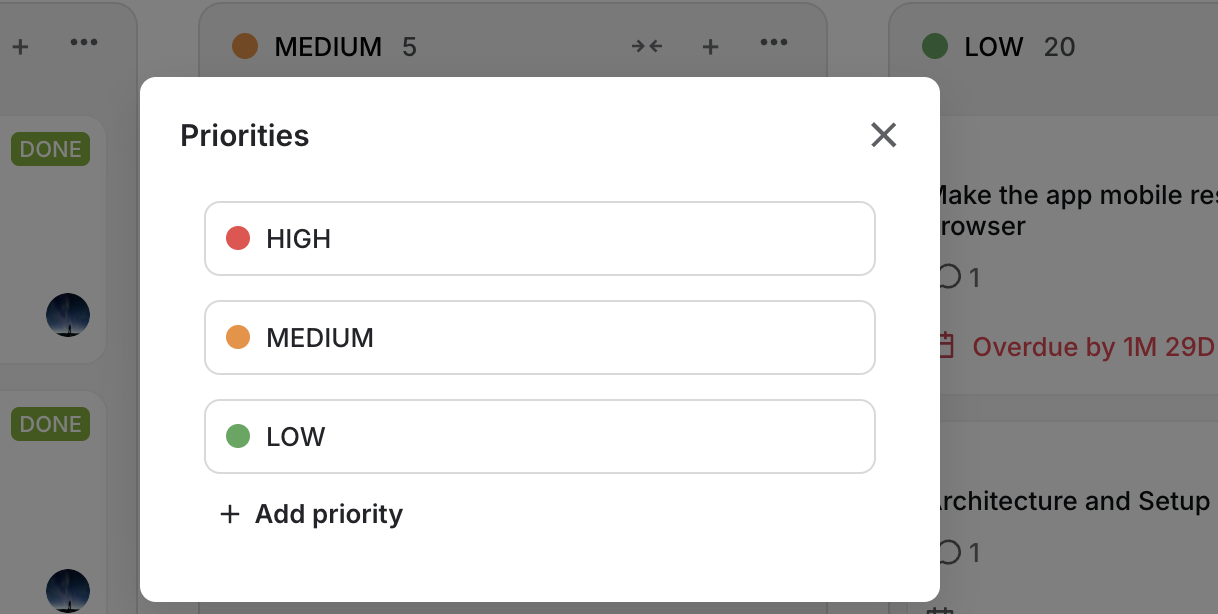The width and height of the screenshot is (1218, 614).
Task: Open the ellipsis menu of the DONE tasks column
Action: pos(84,42)
